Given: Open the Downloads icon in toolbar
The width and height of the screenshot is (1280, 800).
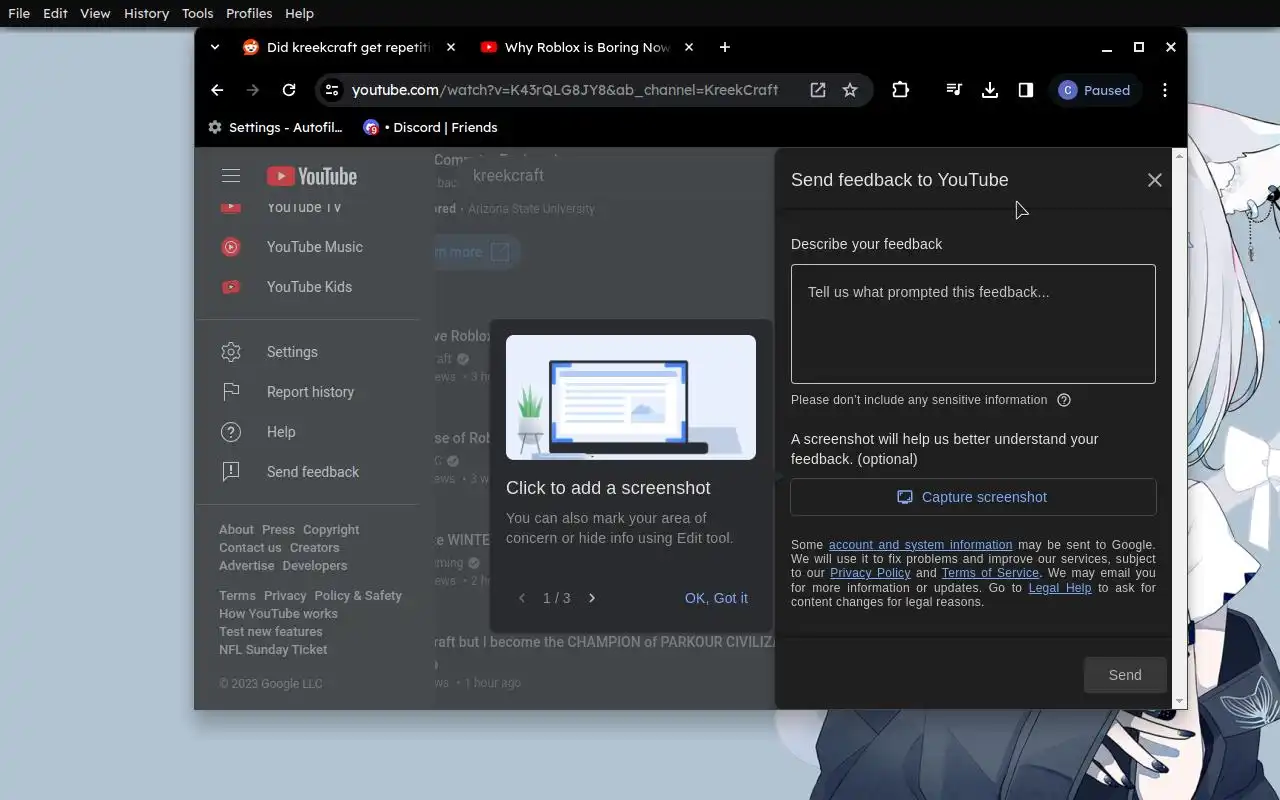Looking at the screenshot, I should 990,90.
